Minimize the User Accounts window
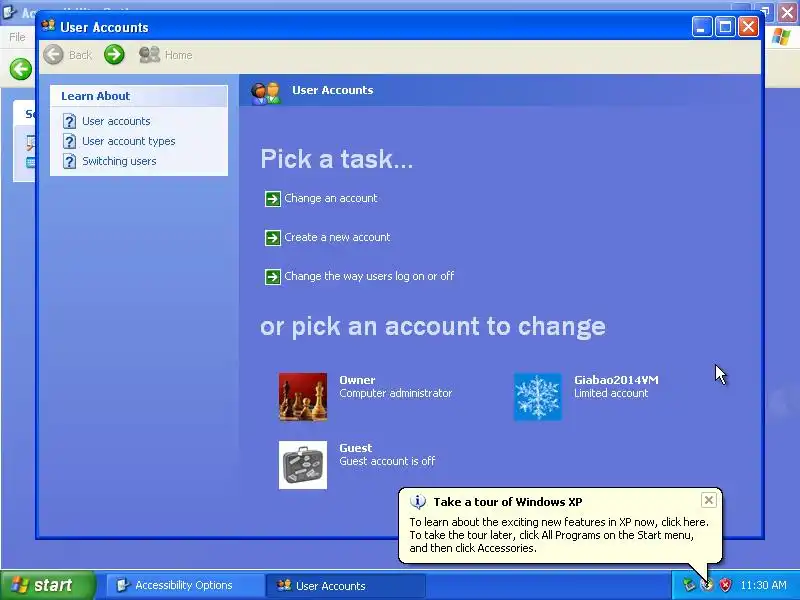800x600 pixels. (702, 27)
